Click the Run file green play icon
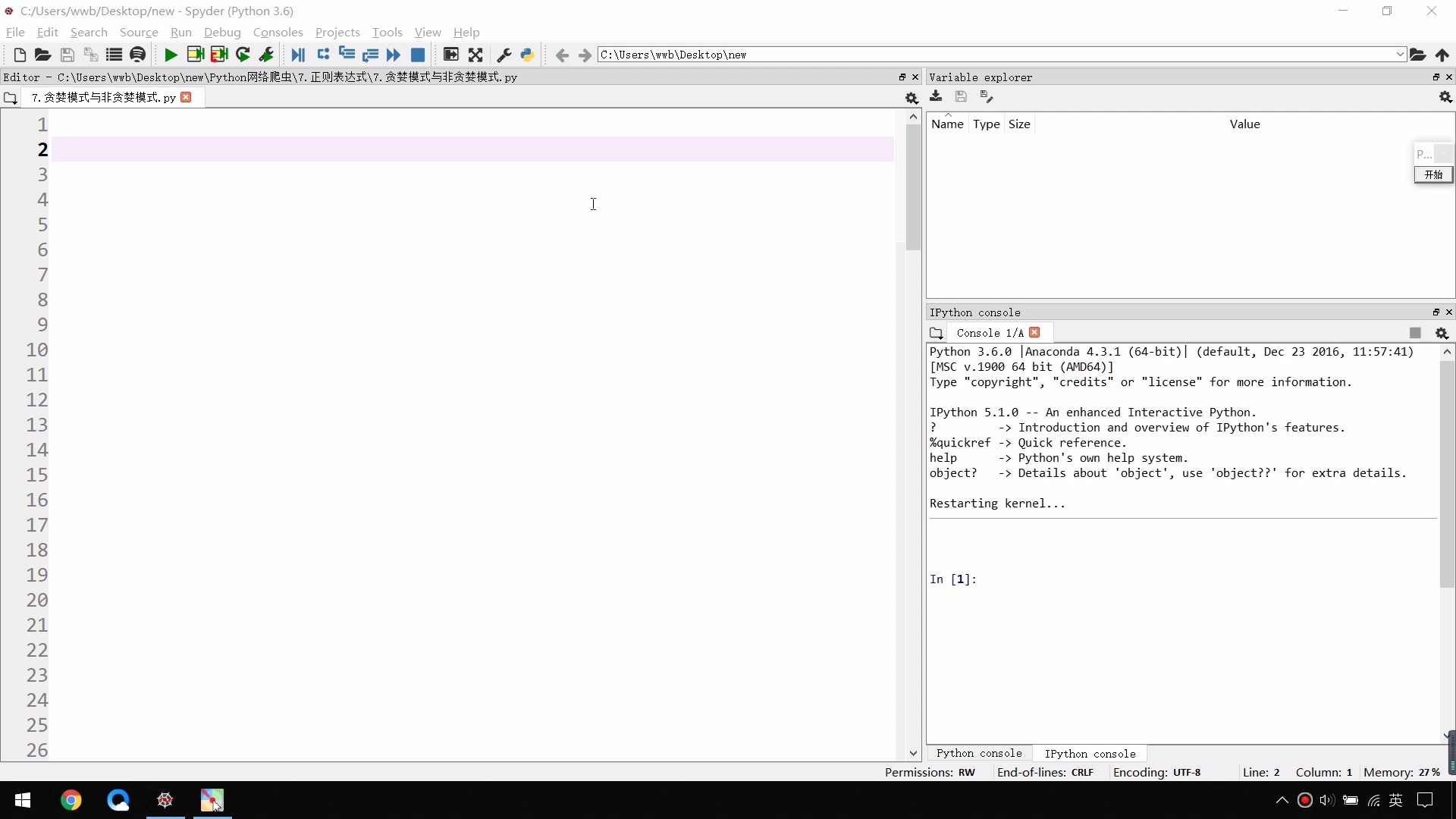Image resolution: width=1456 pixels, height=819 pixels. (x=171, y=55)
